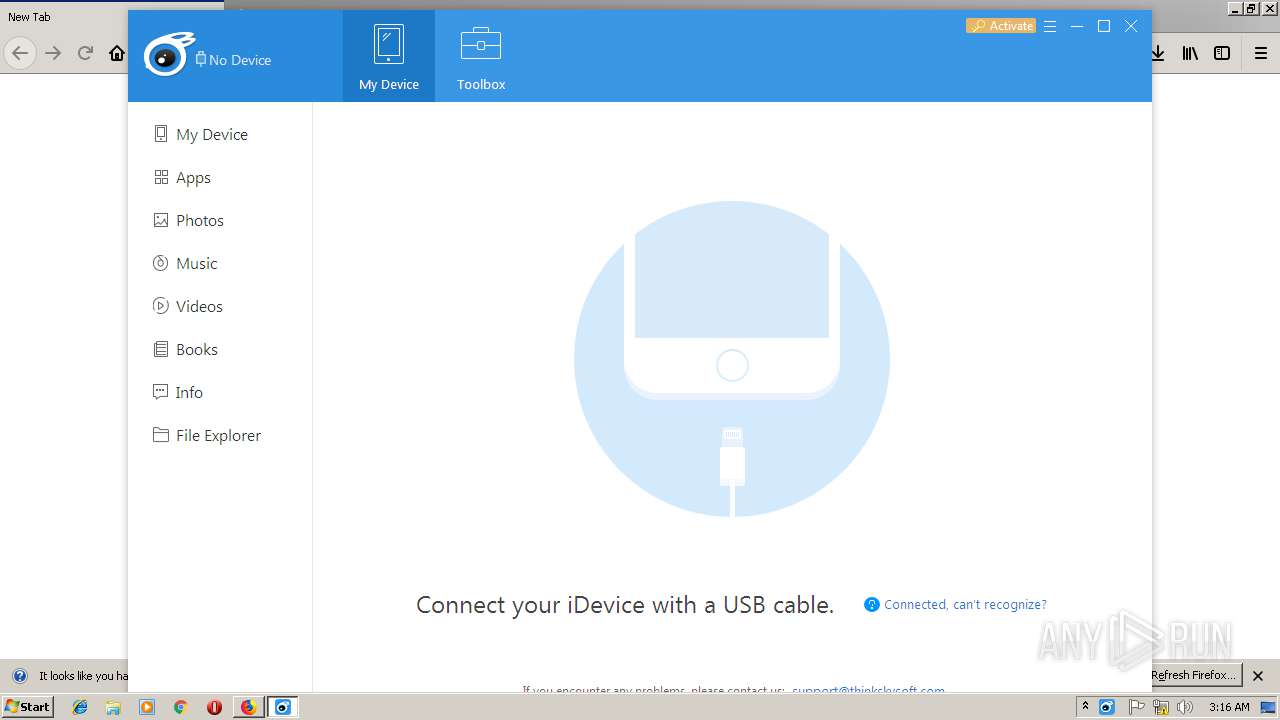Click the network tray icon
The height and width of the screenshot is (720, 1280).
pos(1161,707)
